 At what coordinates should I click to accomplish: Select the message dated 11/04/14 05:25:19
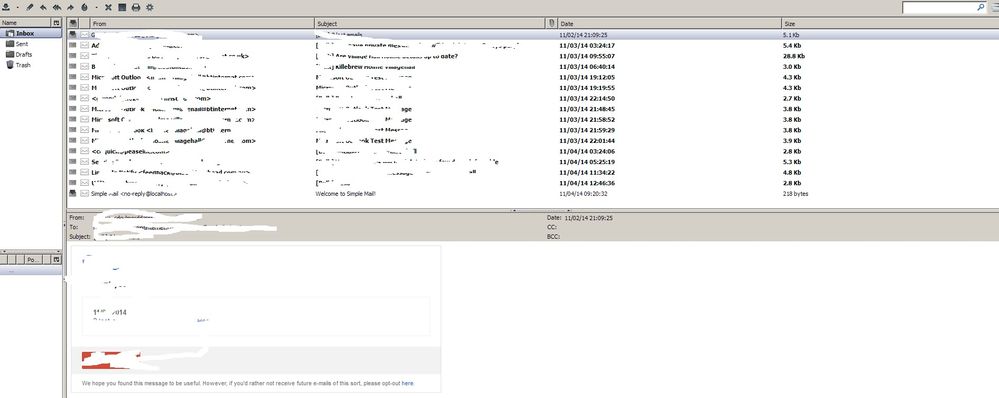(533, 162)
